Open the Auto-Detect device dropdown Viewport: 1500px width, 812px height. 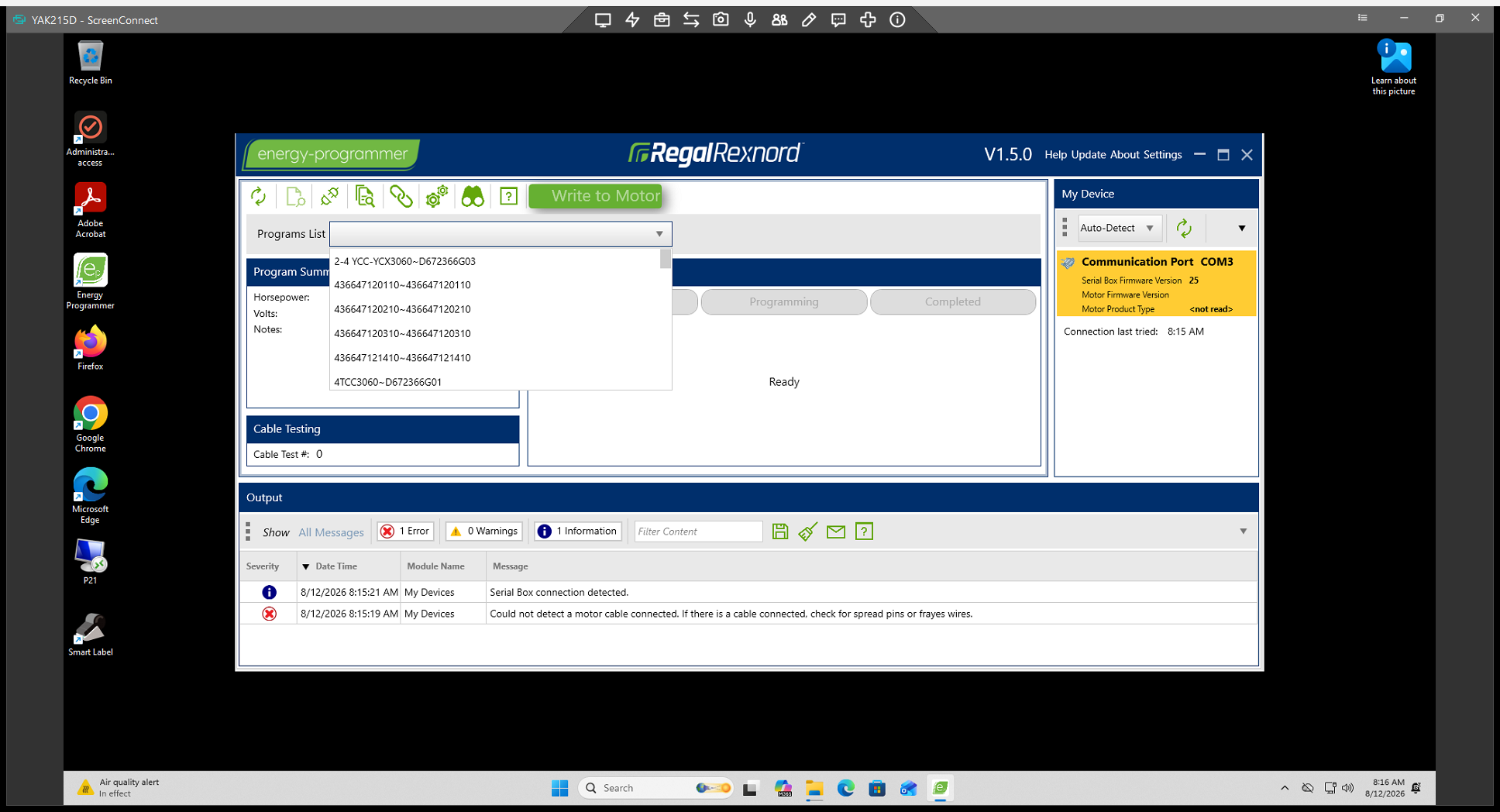coord(1120,228)
